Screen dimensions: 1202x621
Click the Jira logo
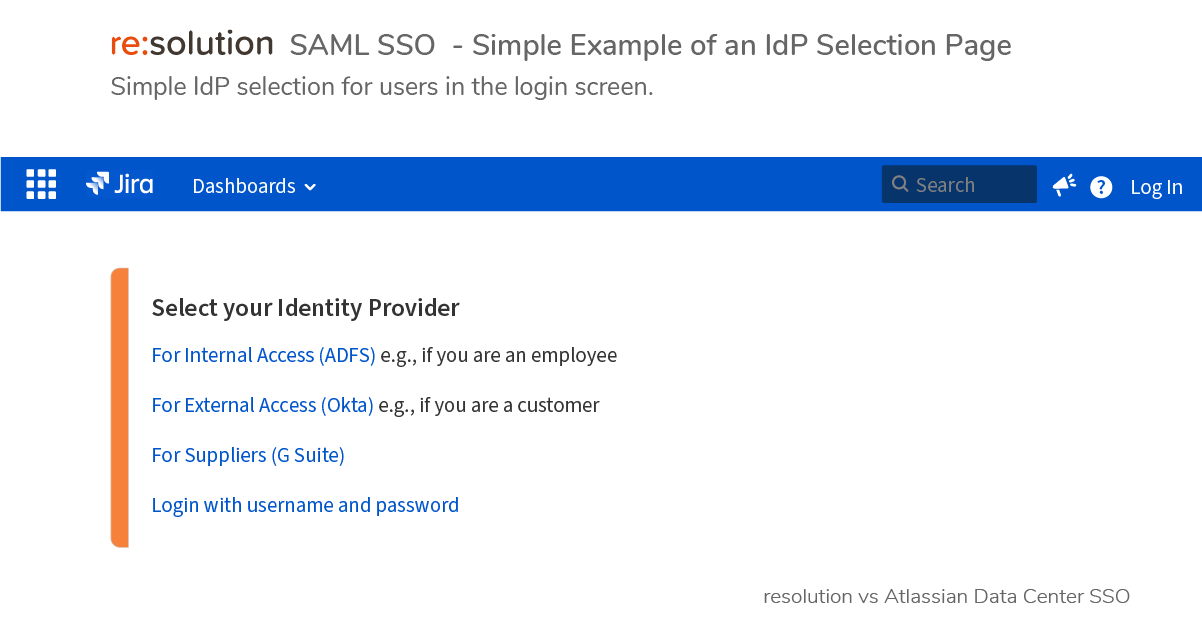[120, 184]
